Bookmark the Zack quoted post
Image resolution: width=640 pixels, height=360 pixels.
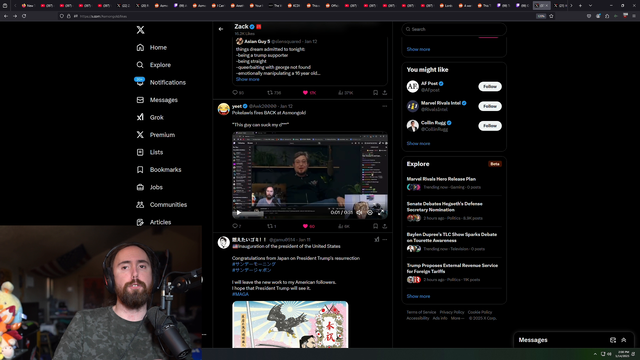coord(376,93)
